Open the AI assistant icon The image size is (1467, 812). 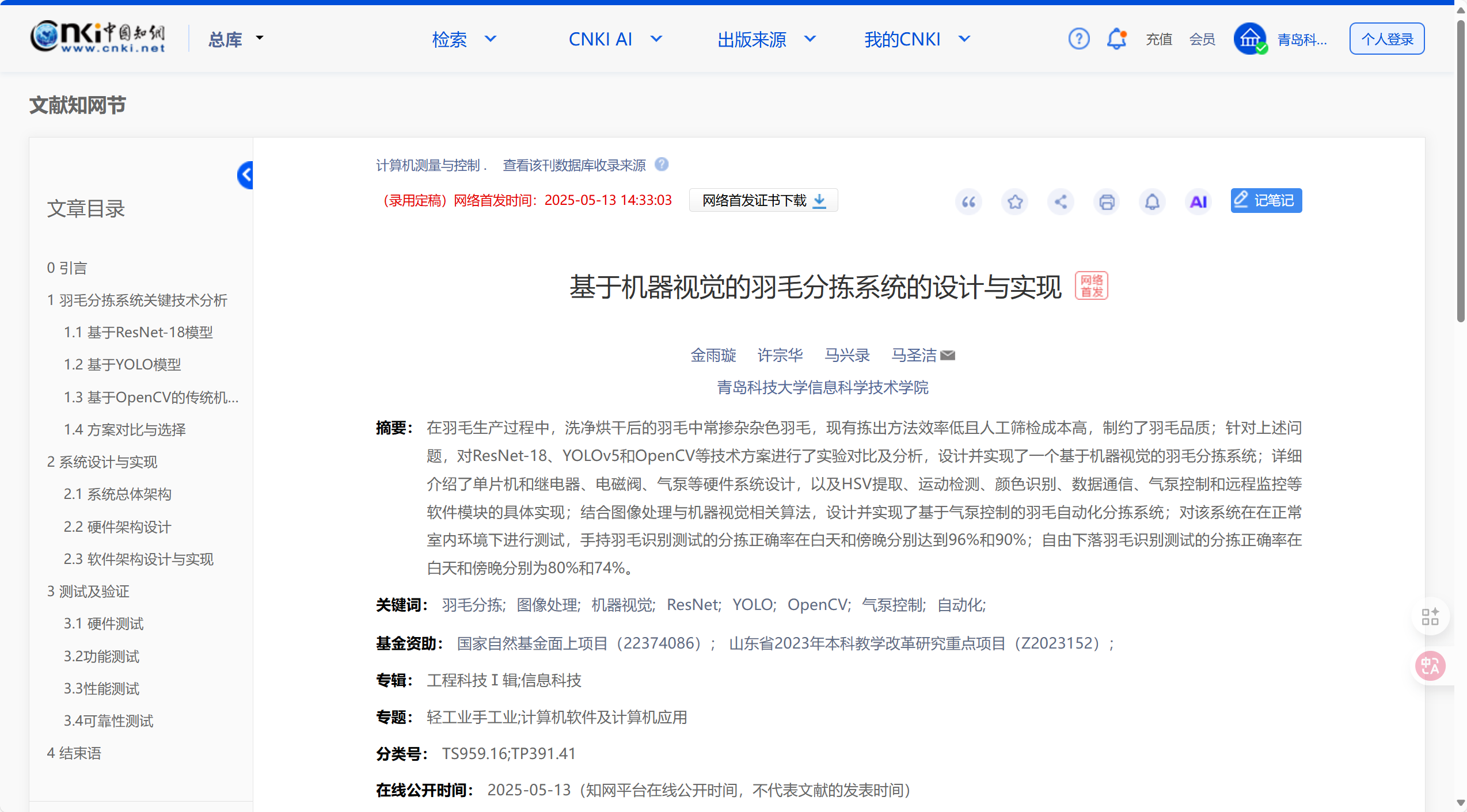click(x=1198, y=202)
